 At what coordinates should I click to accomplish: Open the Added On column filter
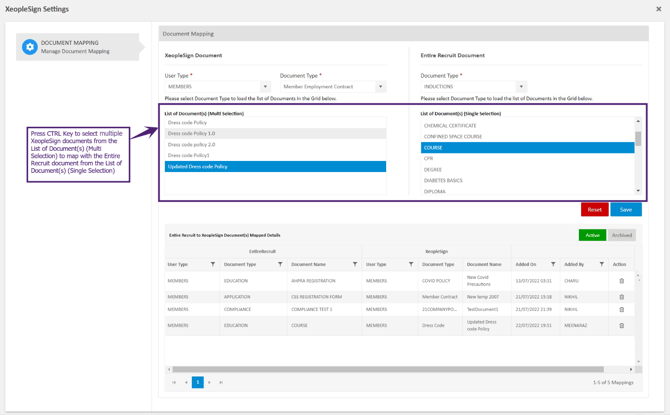553,264
